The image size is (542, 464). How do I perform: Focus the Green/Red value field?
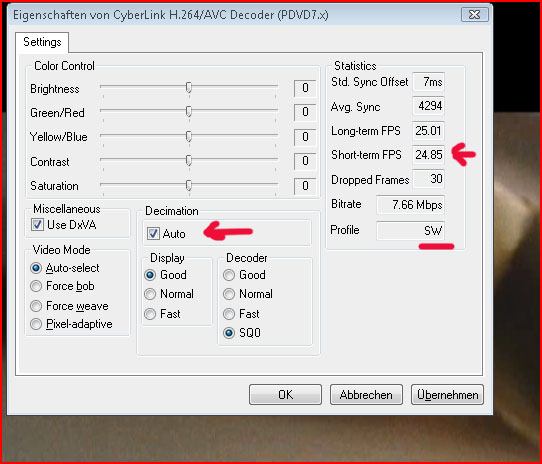coord(305,112)
